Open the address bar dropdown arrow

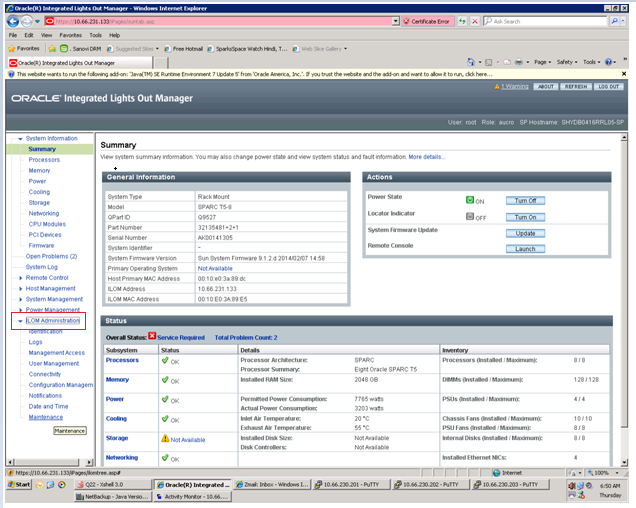396,22
